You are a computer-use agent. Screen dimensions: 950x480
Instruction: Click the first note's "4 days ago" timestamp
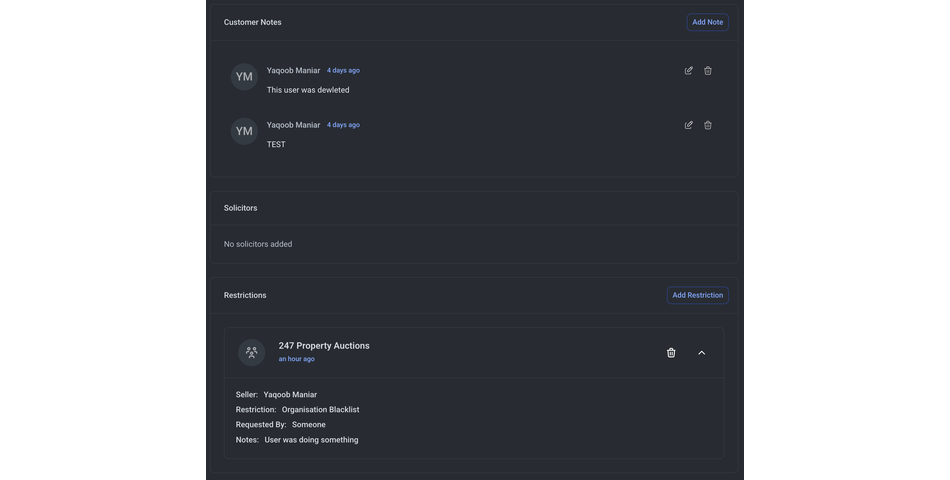click(343, 71)
